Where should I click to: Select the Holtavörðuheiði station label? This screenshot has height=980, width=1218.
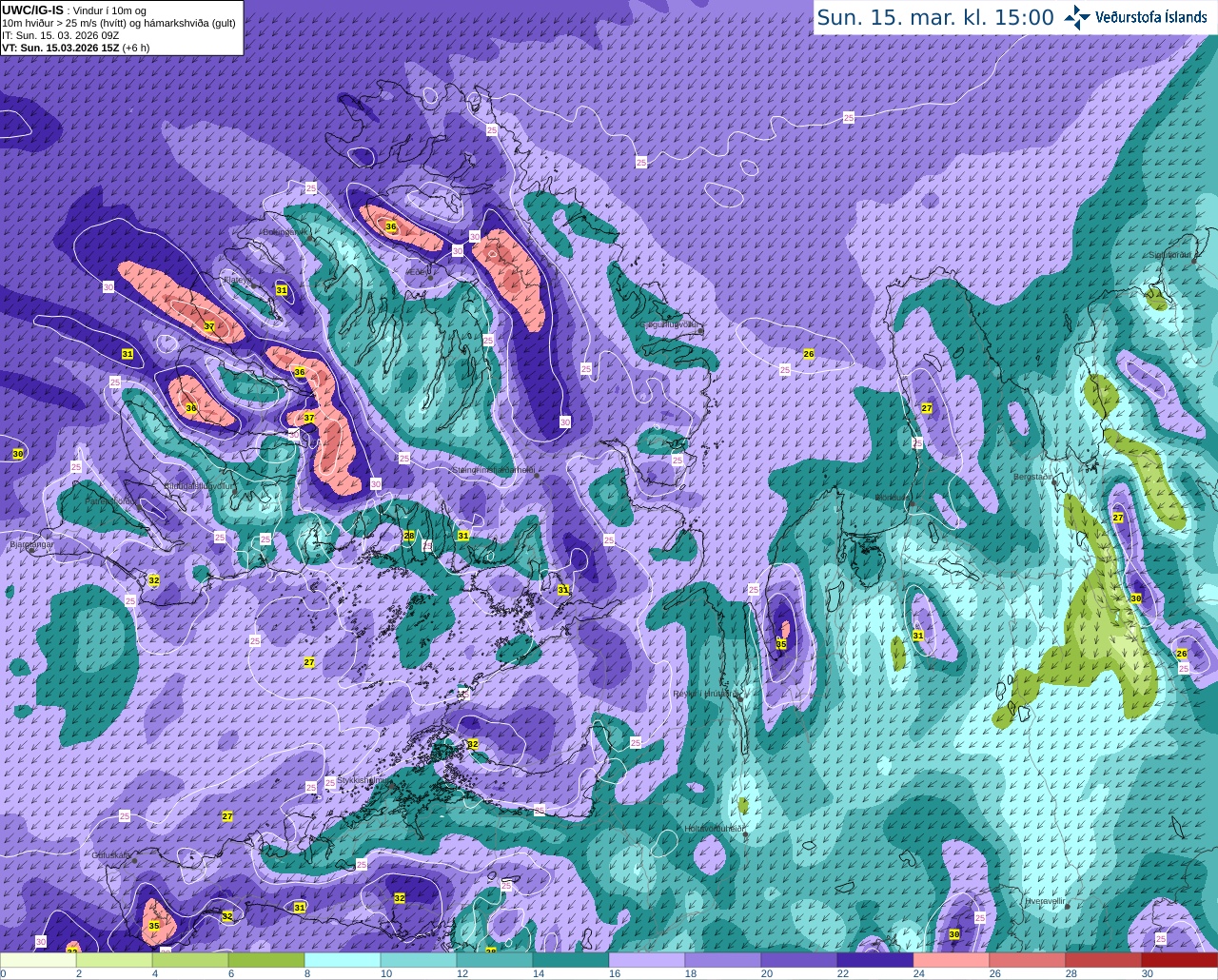(x=715, y=828)
